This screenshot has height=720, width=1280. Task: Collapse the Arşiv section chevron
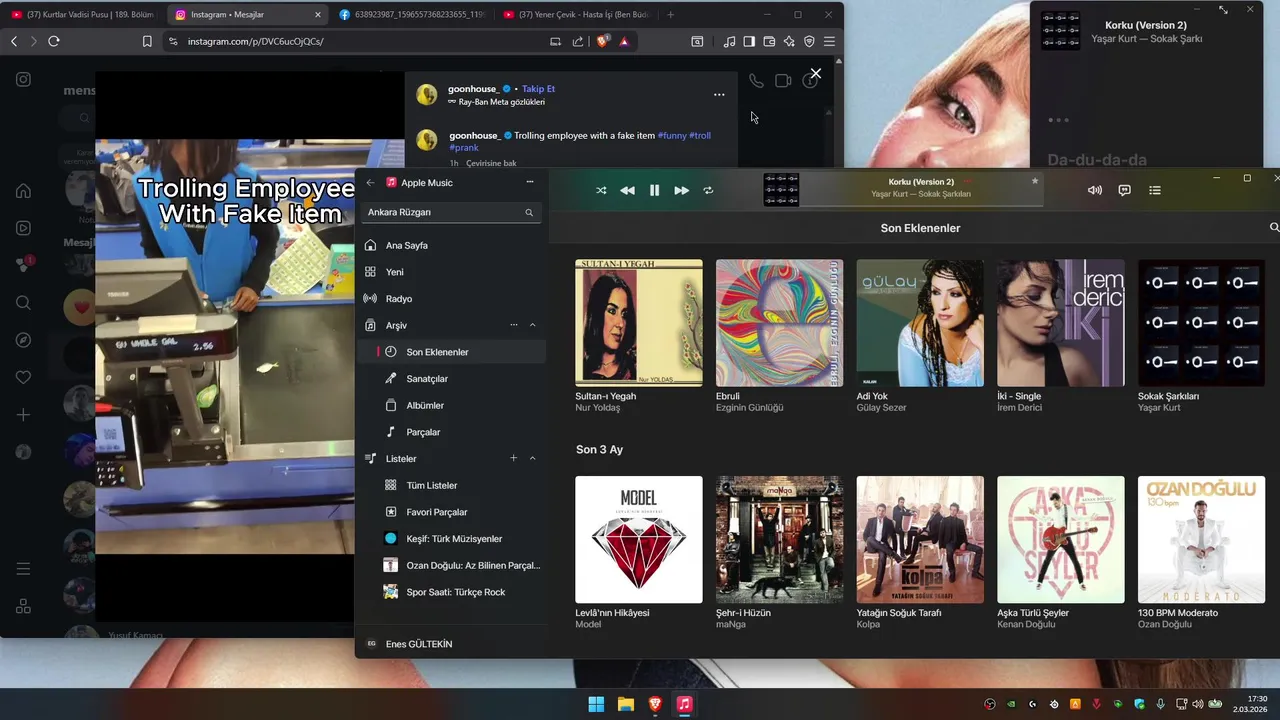click(x=532, y=325)
